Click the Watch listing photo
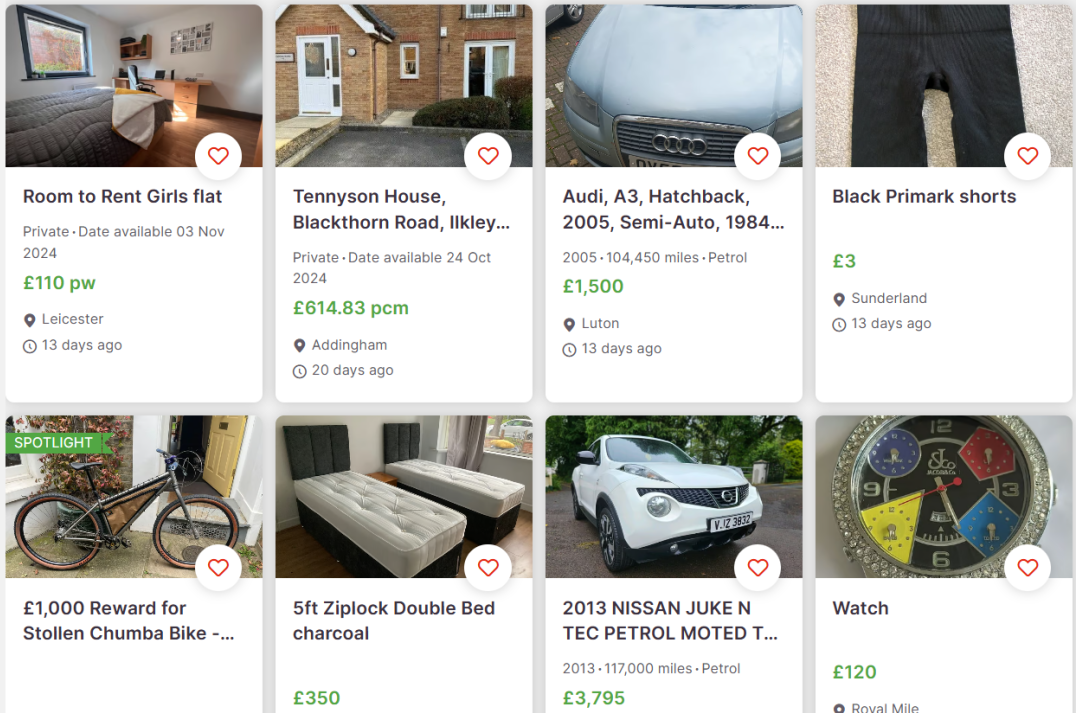1081x713 pixels. pyautogui.click(x=943, y=497)
